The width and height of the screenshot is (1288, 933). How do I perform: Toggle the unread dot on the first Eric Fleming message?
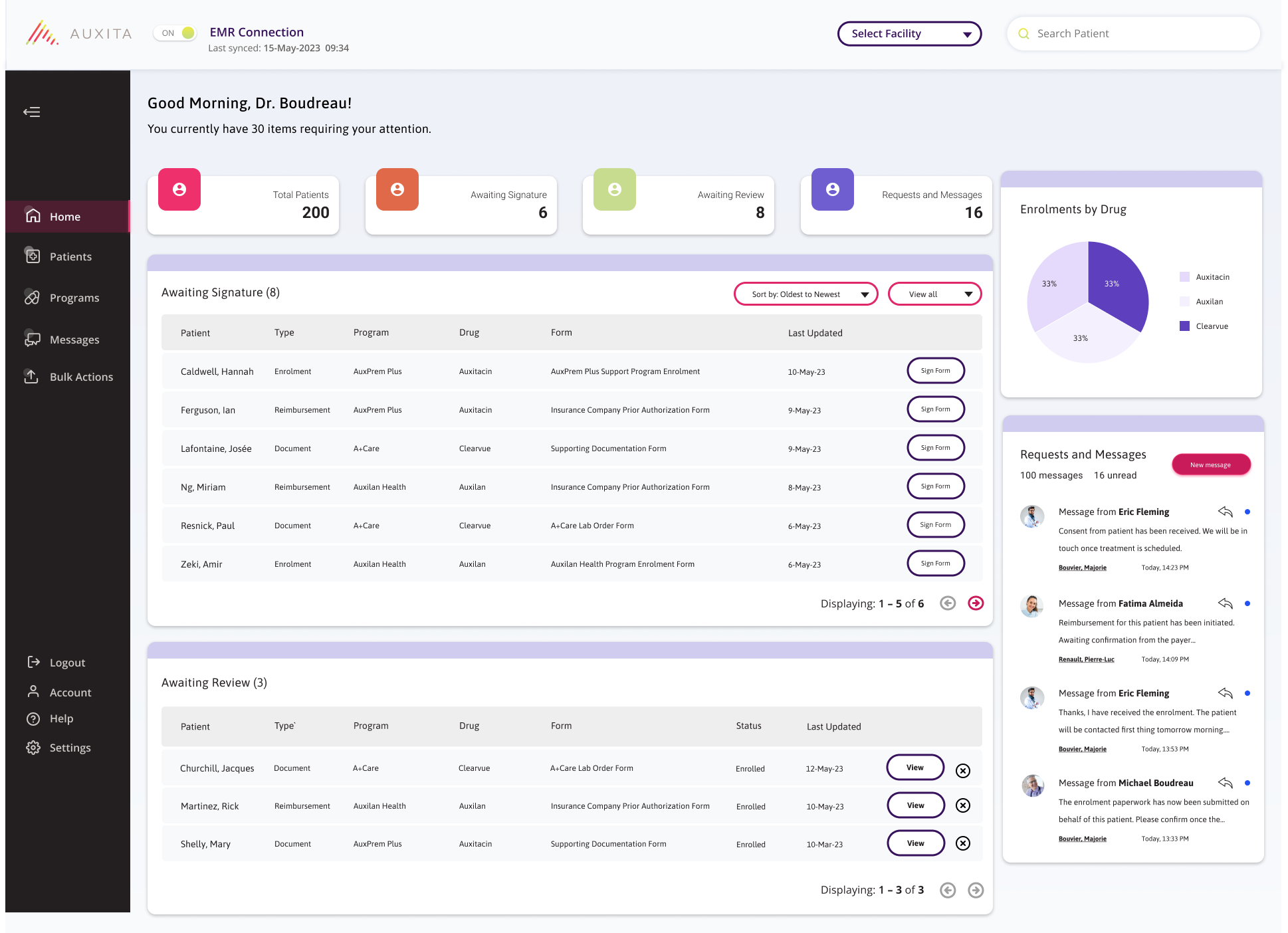pyautogui.click(x=1247, y=512)
